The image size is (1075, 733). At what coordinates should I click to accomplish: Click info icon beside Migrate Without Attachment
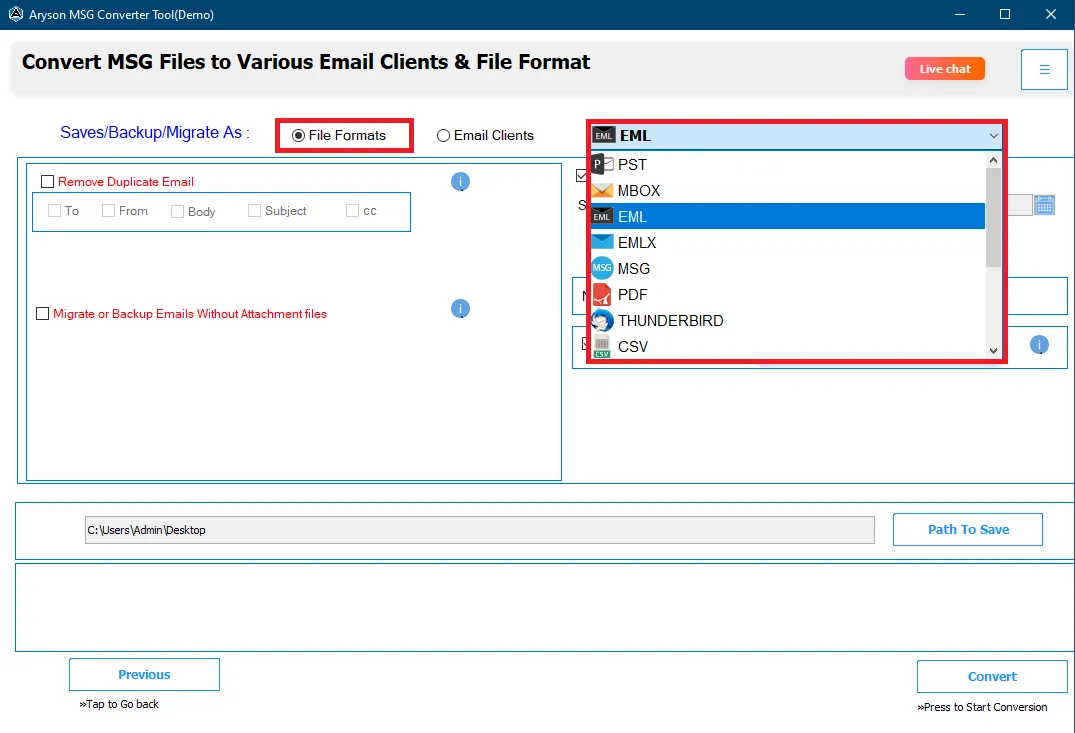click(460, 309)
